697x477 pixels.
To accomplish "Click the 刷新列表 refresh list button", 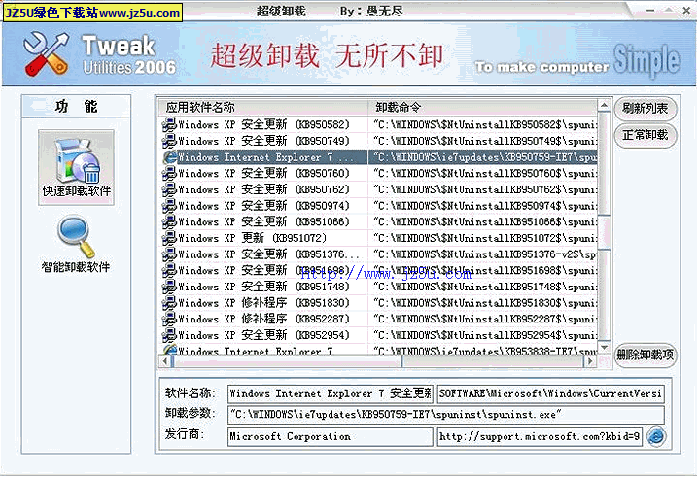I will (645, 108).
